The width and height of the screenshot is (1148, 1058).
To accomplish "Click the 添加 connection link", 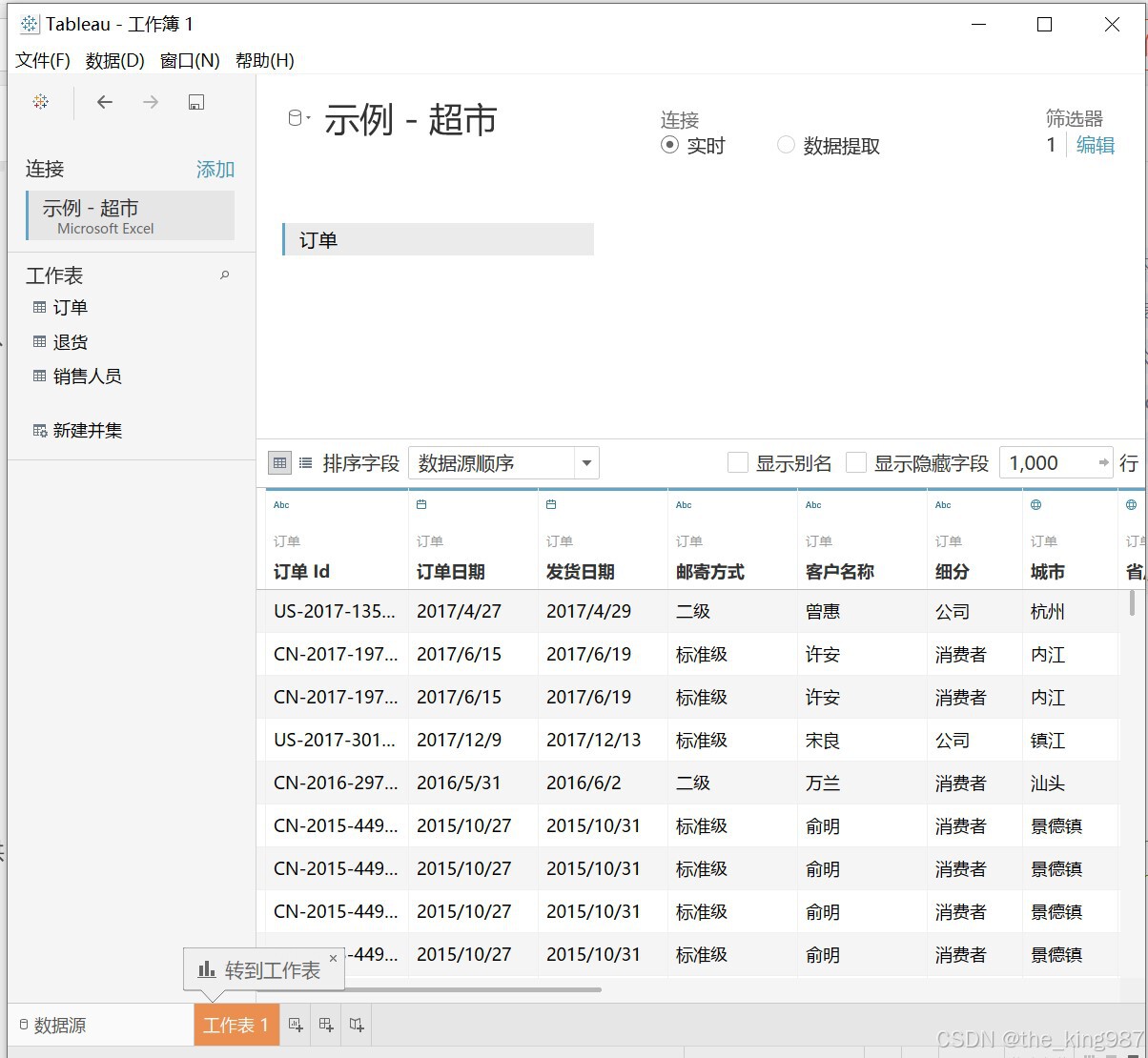I will [215, 169].
